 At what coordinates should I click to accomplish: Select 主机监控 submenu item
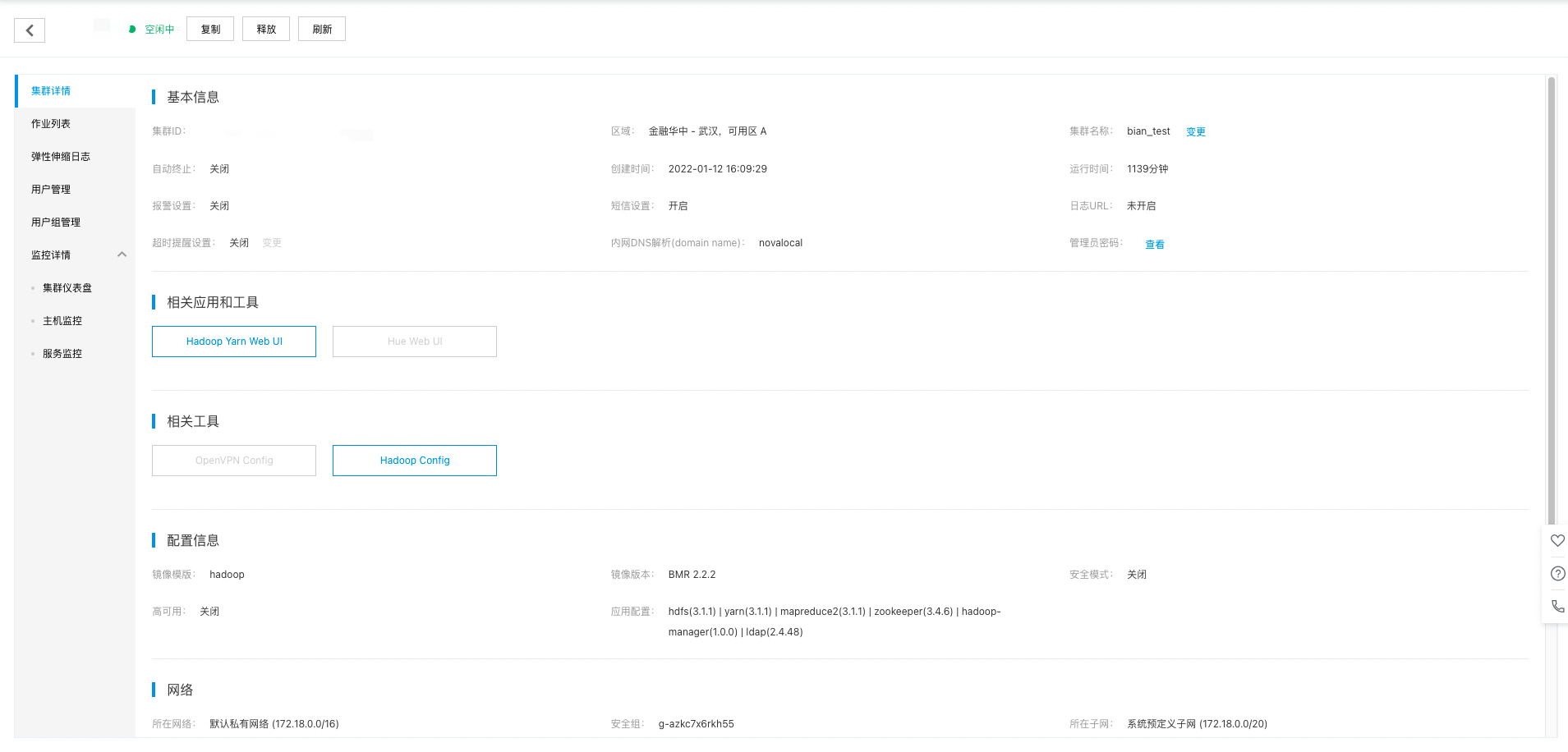62,321
